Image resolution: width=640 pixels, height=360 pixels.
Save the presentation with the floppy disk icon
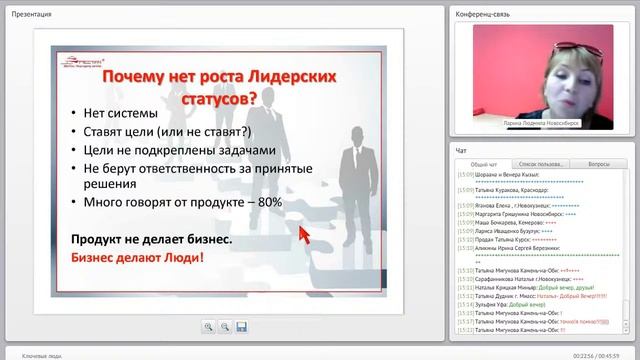(x=242, y=327)
